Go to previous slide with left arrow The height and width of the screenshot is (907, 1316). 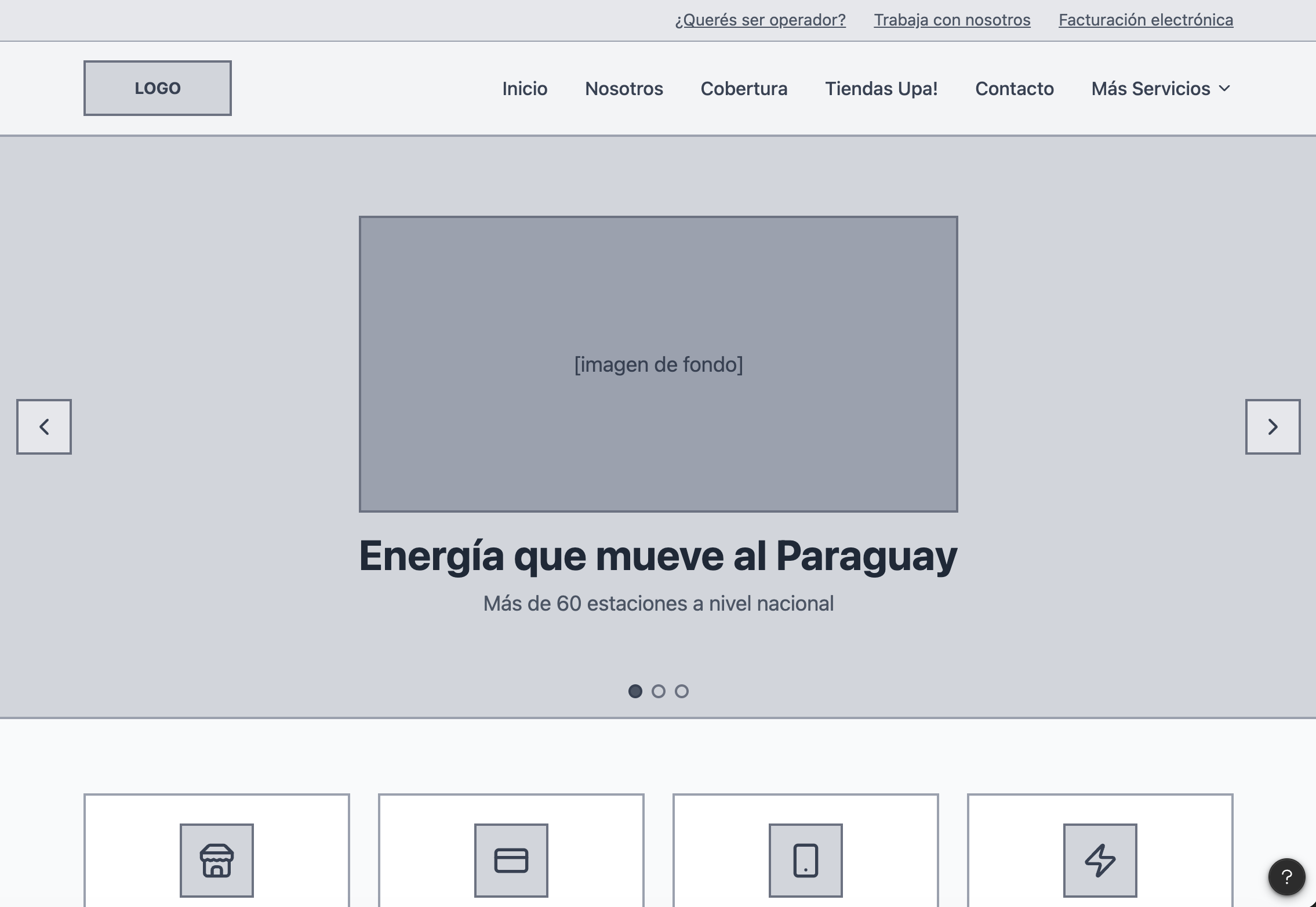point(44,427)
